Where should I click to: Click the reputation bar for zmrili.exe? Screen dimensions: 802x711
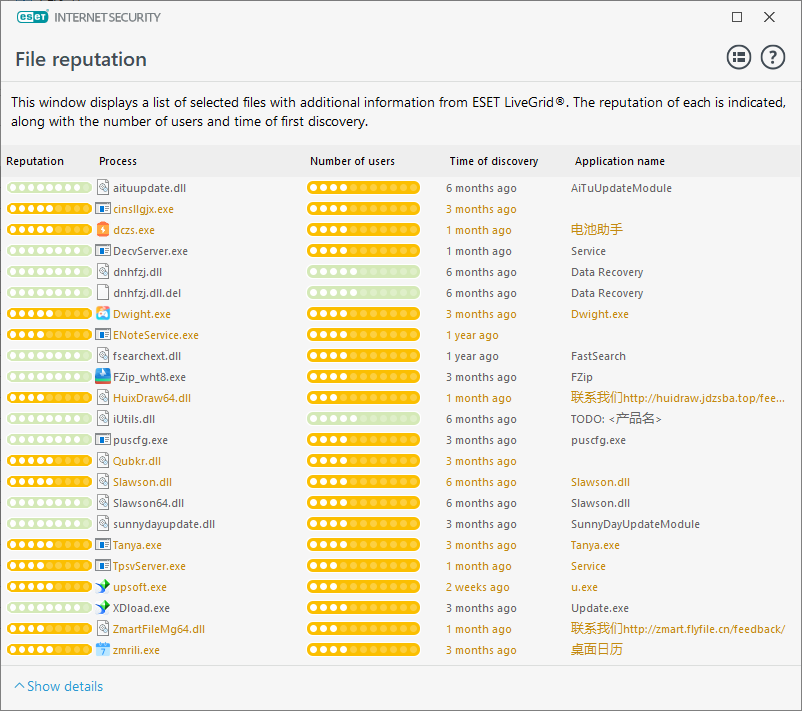[49, 649]
